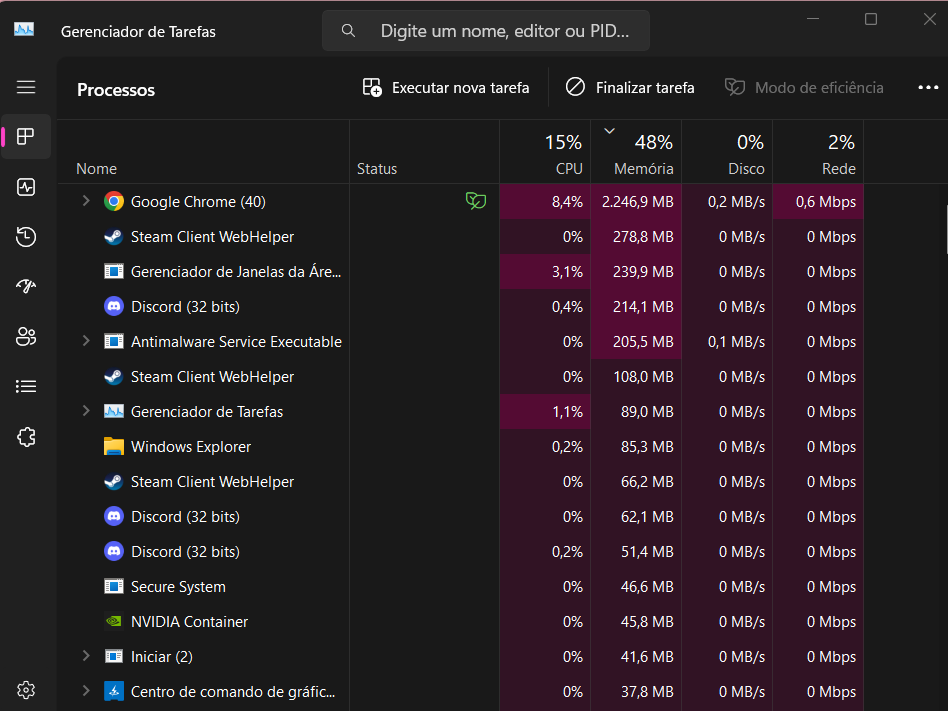Click the NVIDIA Container icon
Image resolution: width=948 pixels, height=711 pixels.
pyautogui.click(x=114, y=621)
